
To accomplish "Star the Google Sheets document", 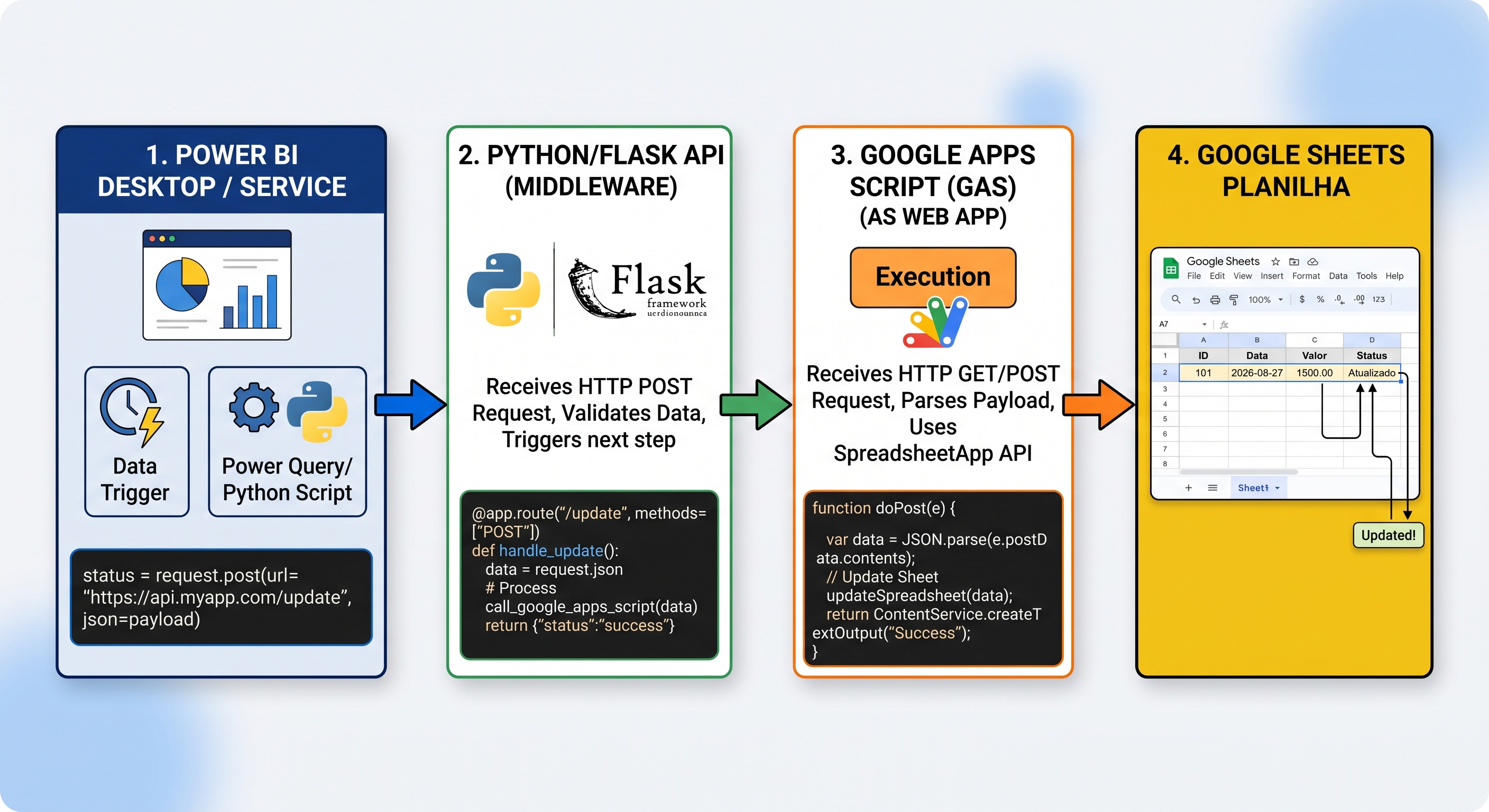I will [x=1276, y=261].
